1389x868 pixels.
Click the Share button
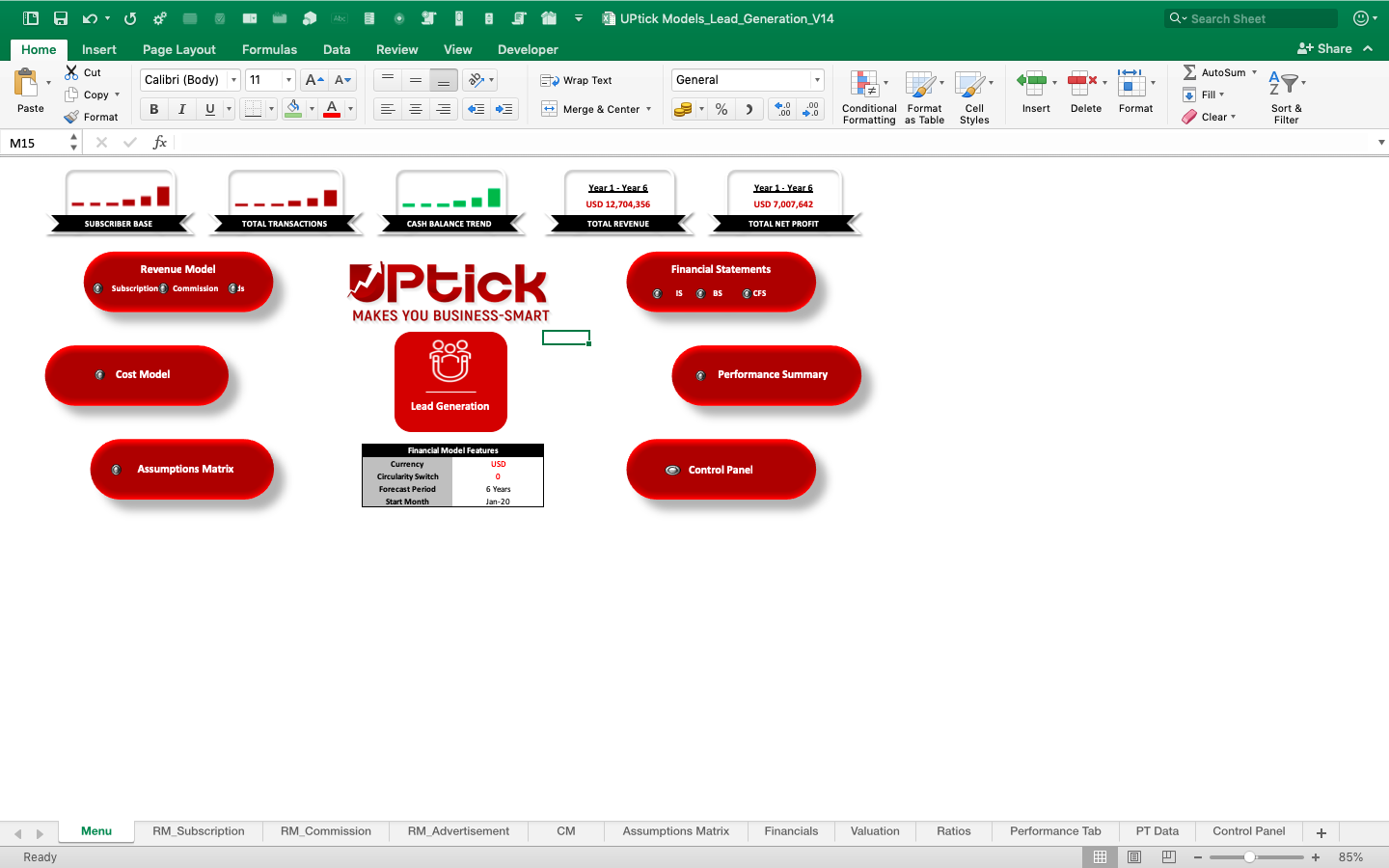[1324, 48]
